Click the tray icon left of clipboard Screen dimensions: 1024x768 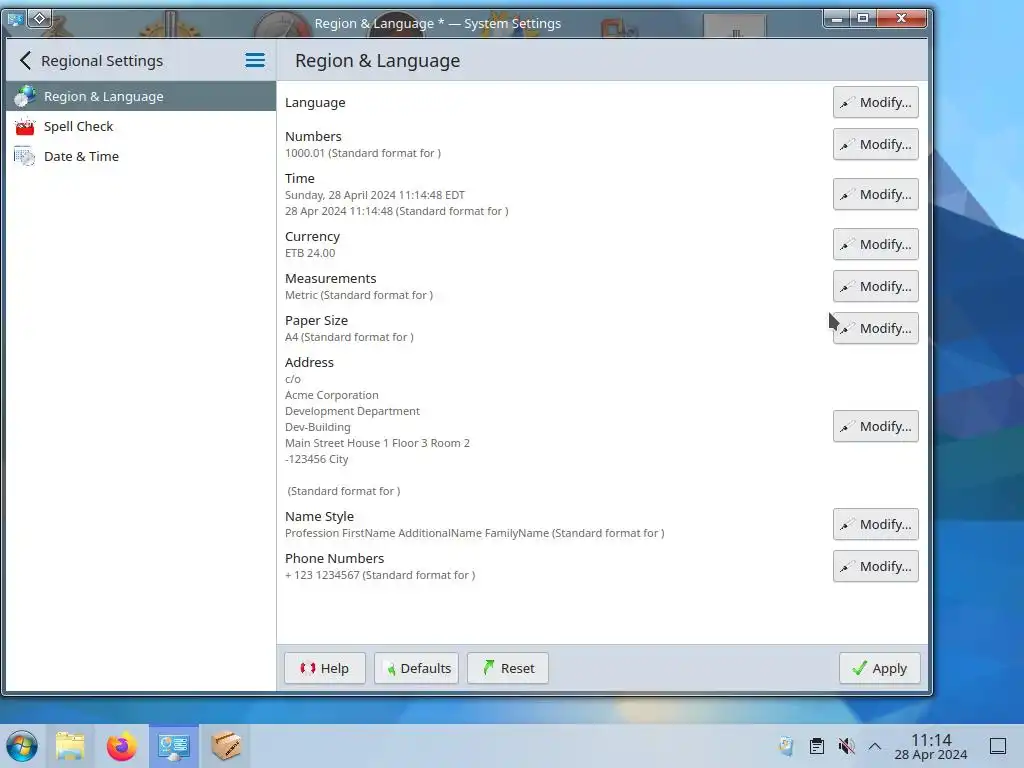coord(786,746)
